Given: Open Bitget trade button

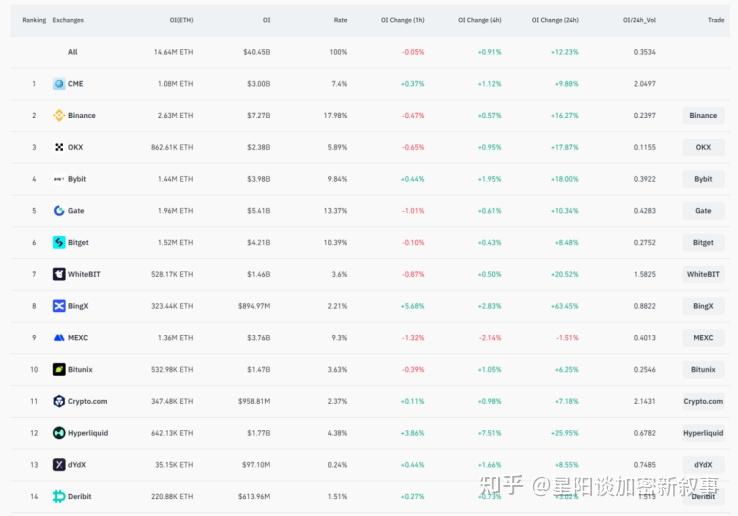Looking at the screenshot, I should point(703,242).
